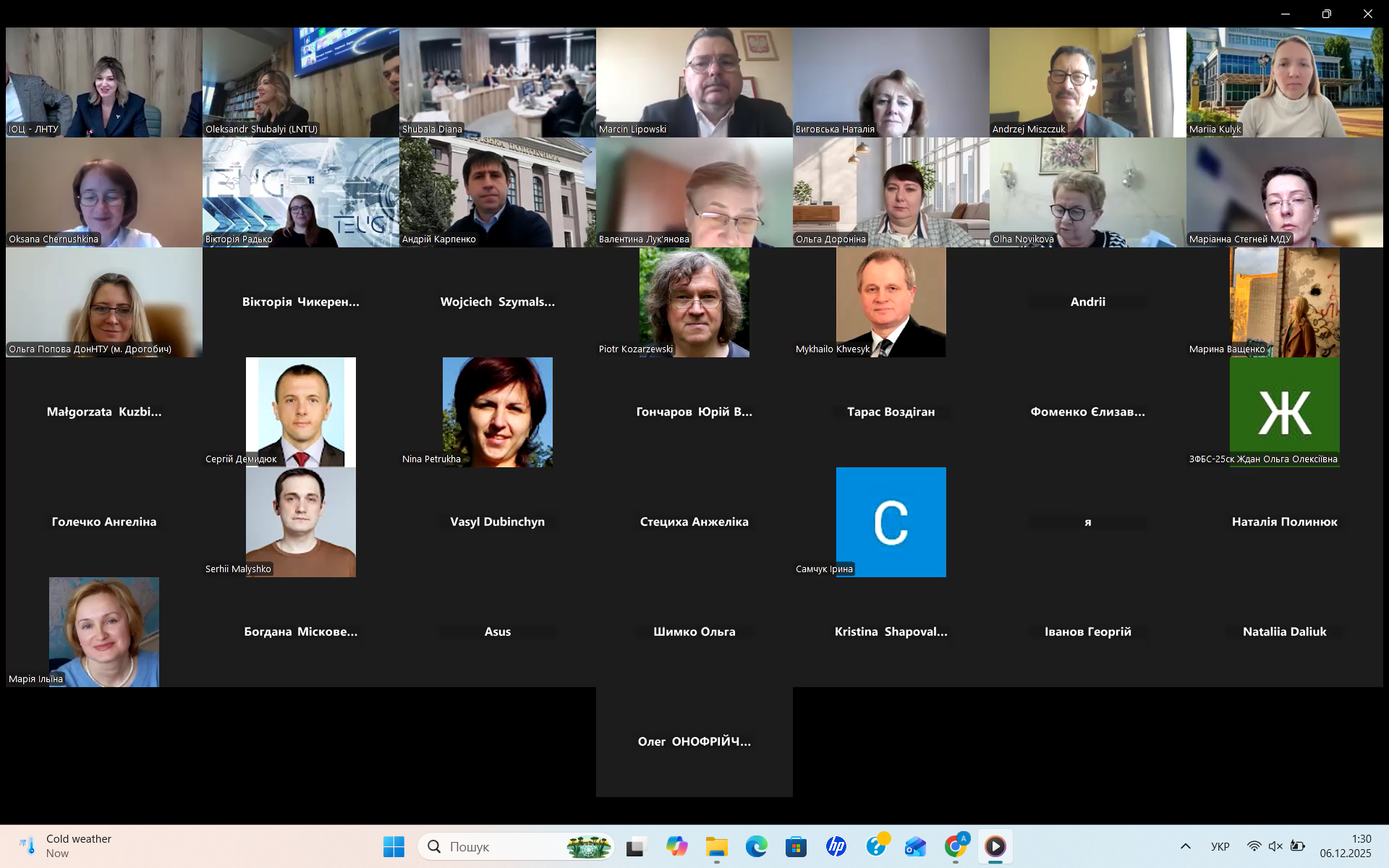
Task: Switch the УКР input language indicator
Action: point(1220,846)
